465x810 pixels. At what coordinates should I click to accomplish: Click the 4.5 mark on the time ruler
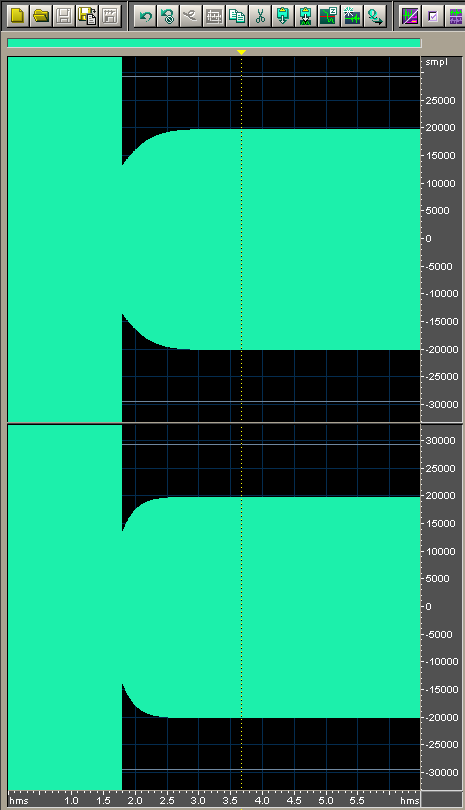pos(294,800)
